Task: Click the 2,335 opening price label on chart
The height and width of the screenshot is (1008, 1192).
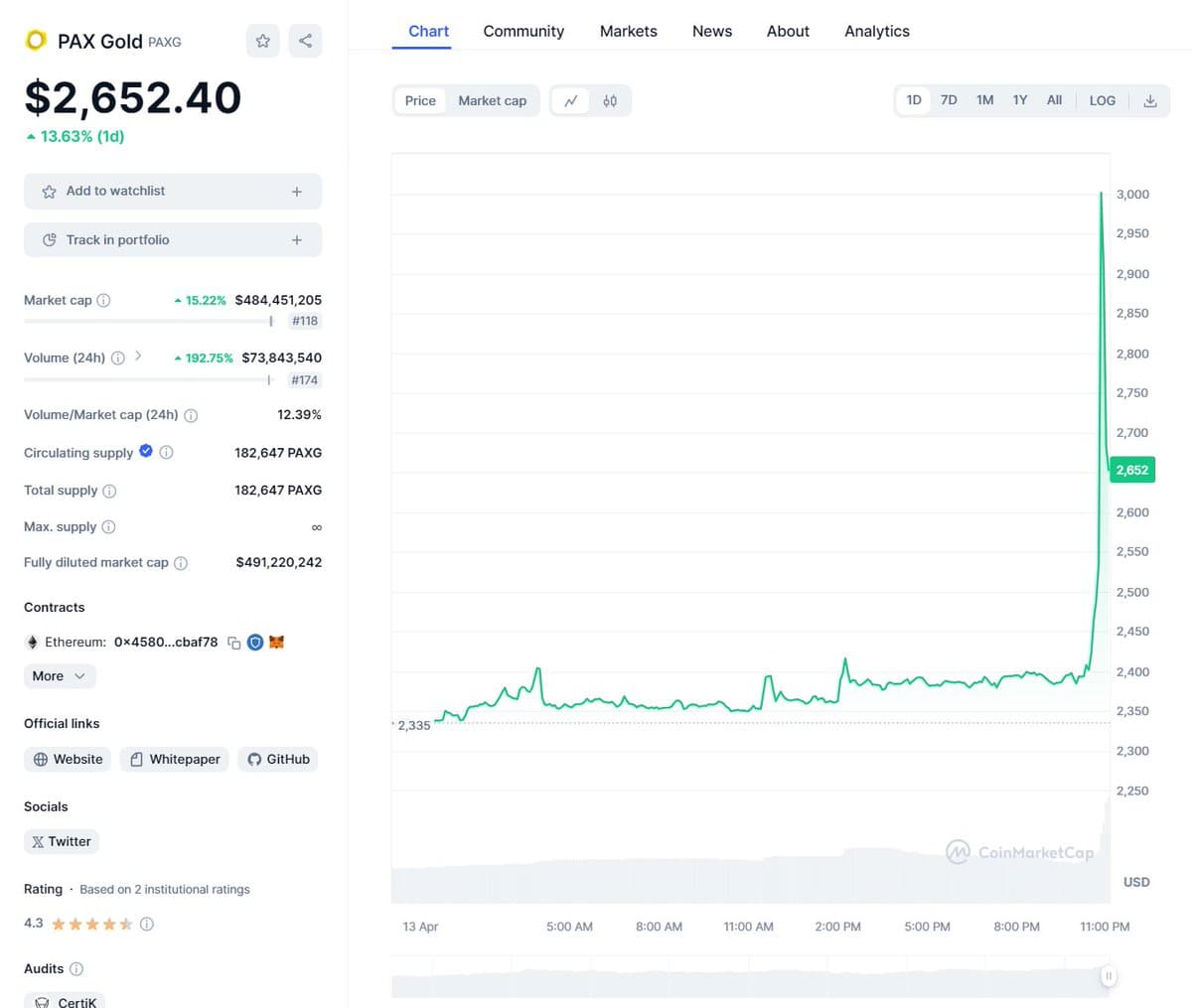Action: 413,726
